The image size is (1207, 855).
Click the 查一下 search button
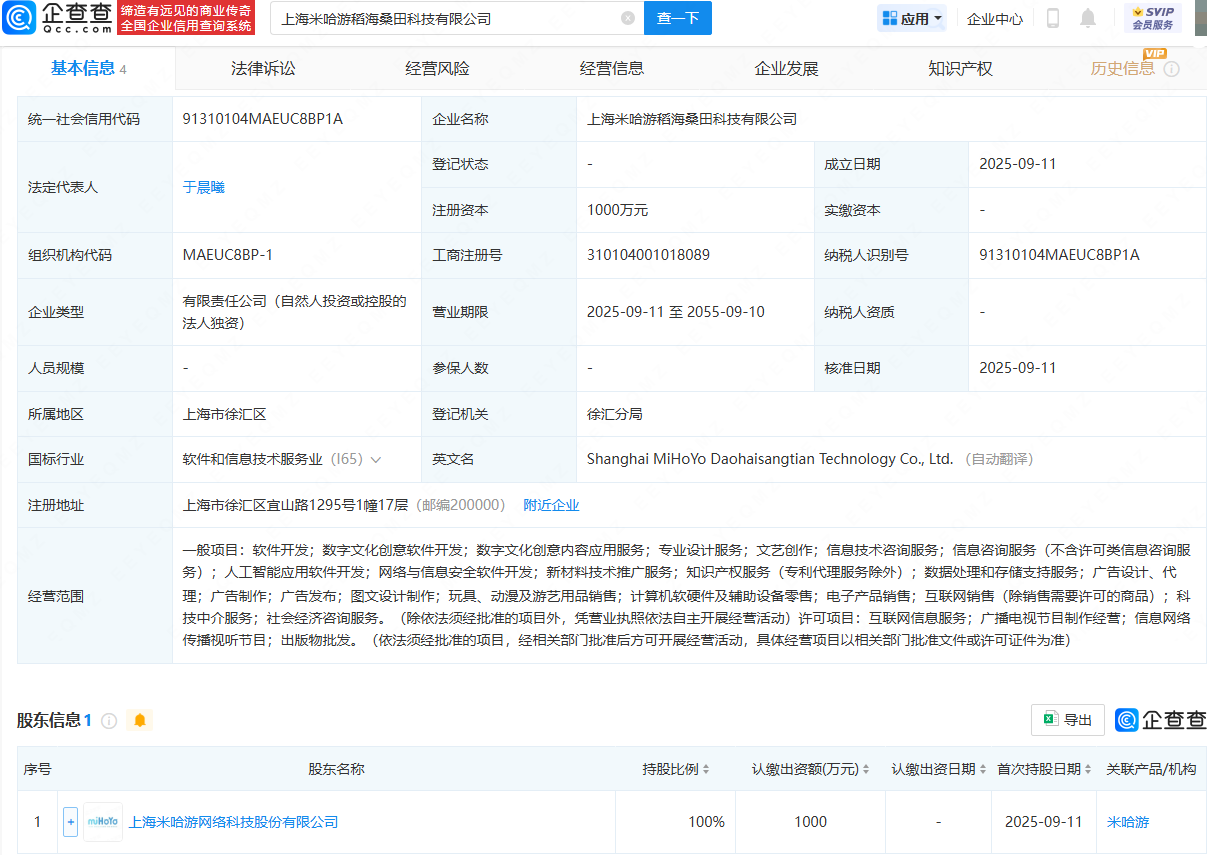(x=677, y=18)
